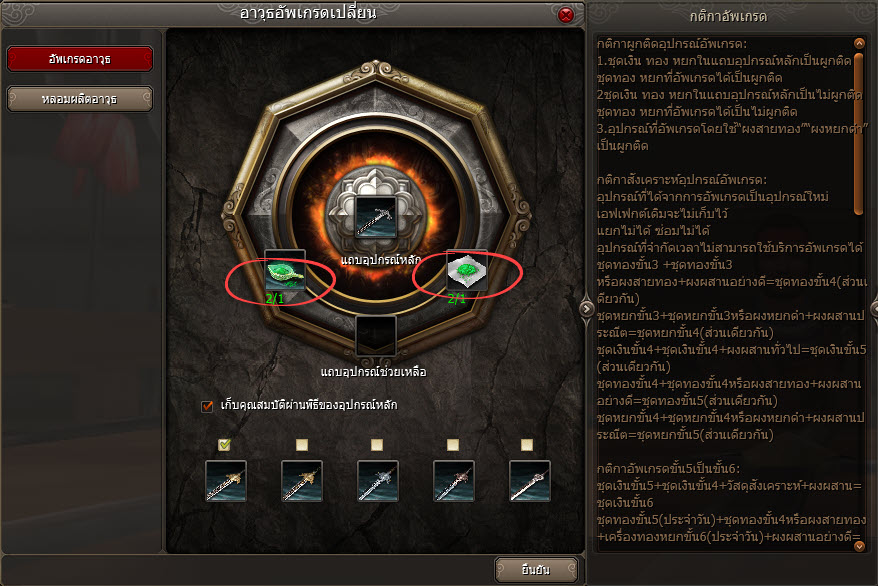Pick the fifth white staff weapon thumbnail
Screen dimensions: 878x586
pos(530,481)
